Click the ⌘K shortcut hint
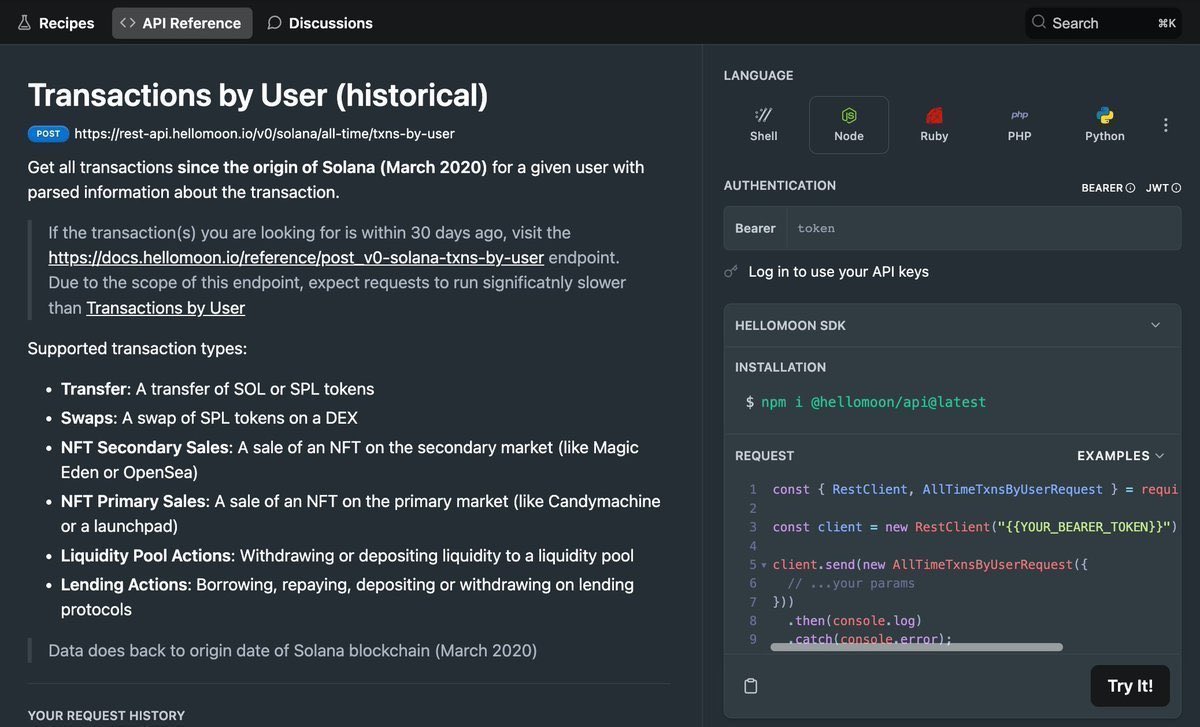1200x727 pixels. [x=1166, y=23]
